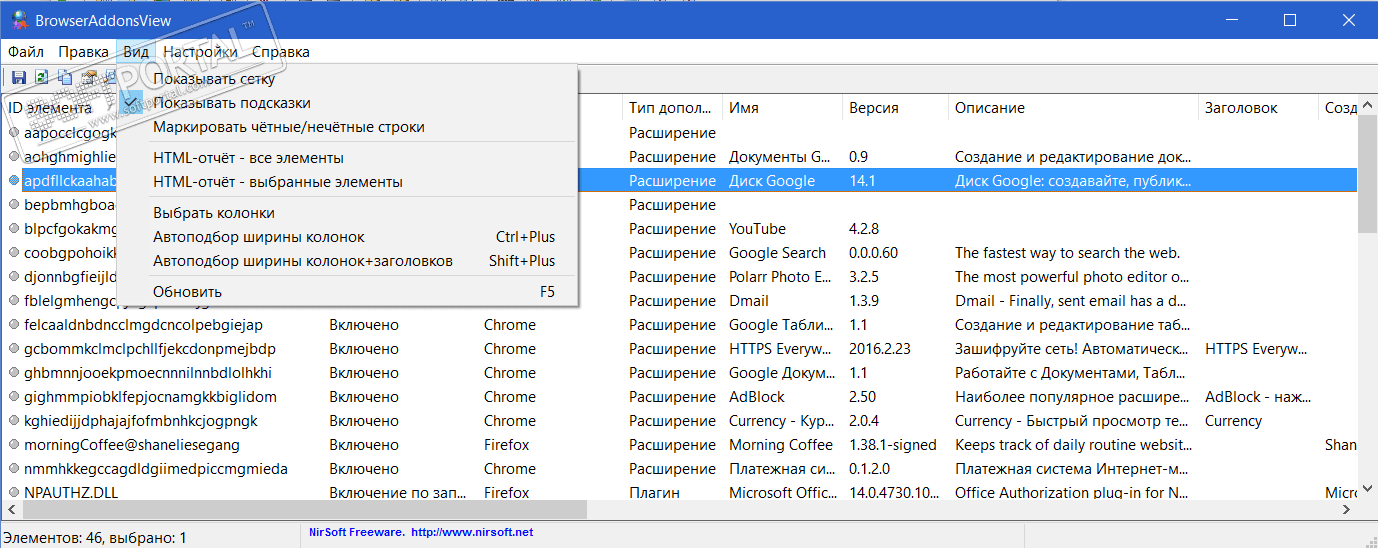Screen dimensions: 1378x548
Task: Click the status circle icon beside NPAUTHZ.DLL
Action: (x=14, y=493)
